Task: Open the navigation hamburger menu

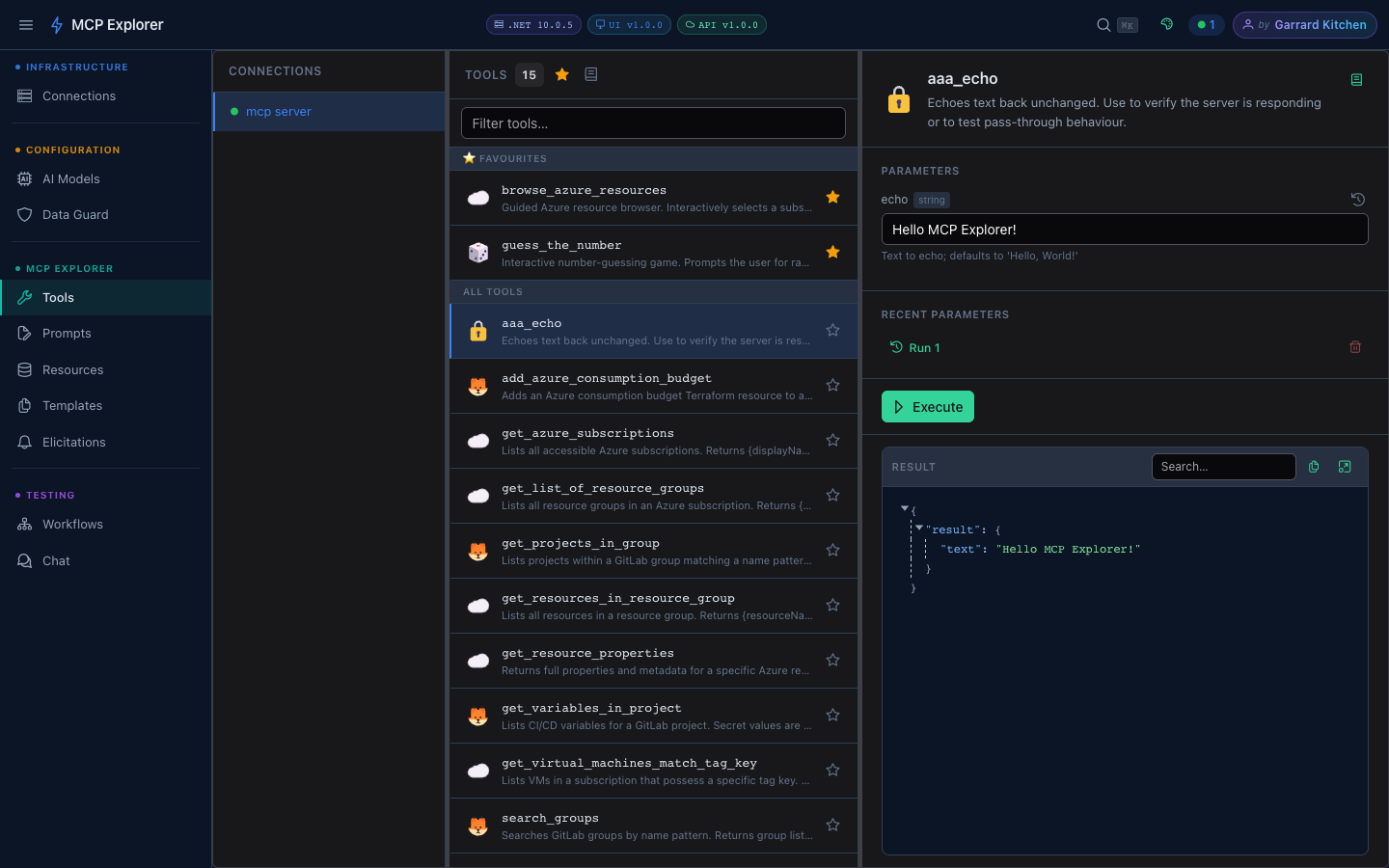Action: coord(26,25)
